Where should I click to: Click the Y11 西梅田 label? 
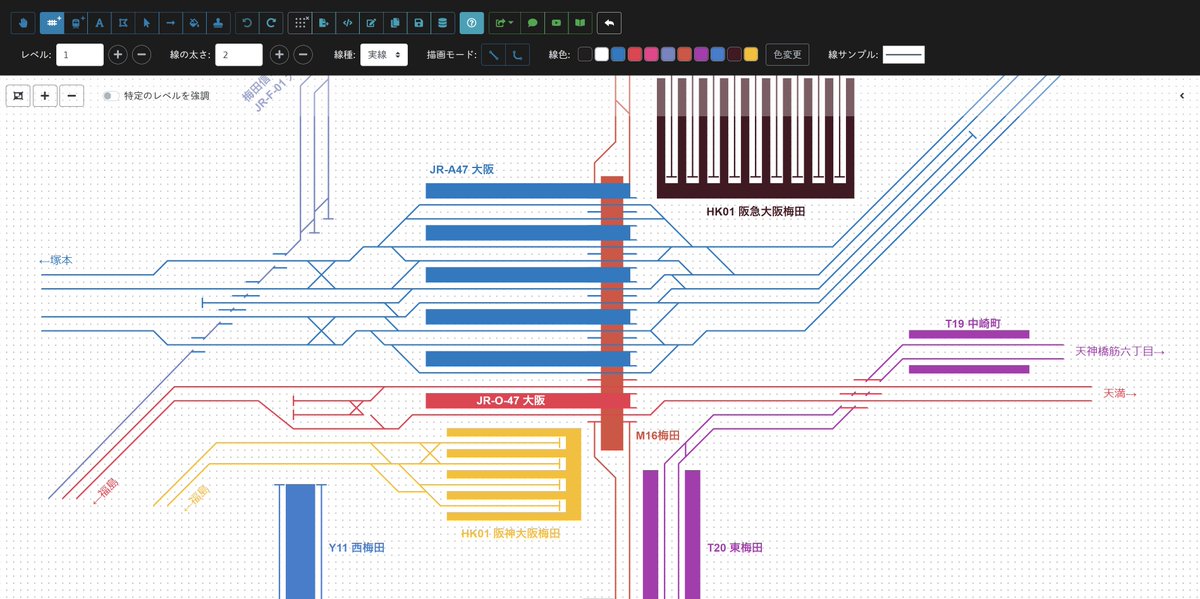click(357, 548)
